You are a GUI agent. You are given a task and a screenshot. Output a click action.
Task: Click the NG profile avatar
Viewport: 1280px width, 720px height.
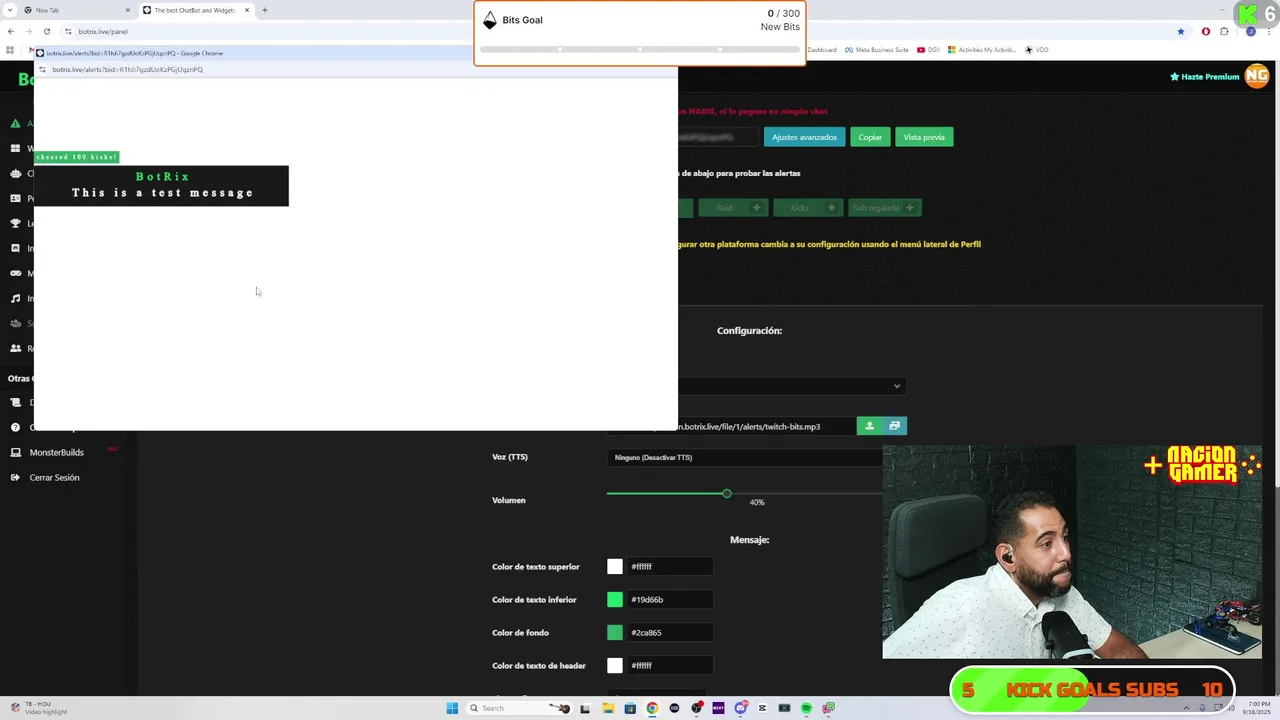[x=1256, y=76]
